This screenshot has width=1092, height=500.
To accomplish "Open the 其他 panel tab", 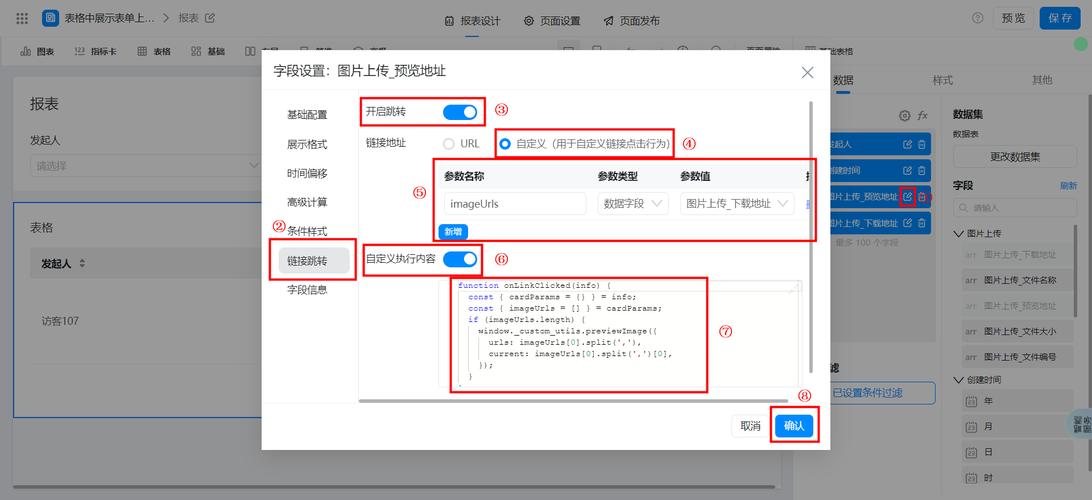I will point(1042,80).
